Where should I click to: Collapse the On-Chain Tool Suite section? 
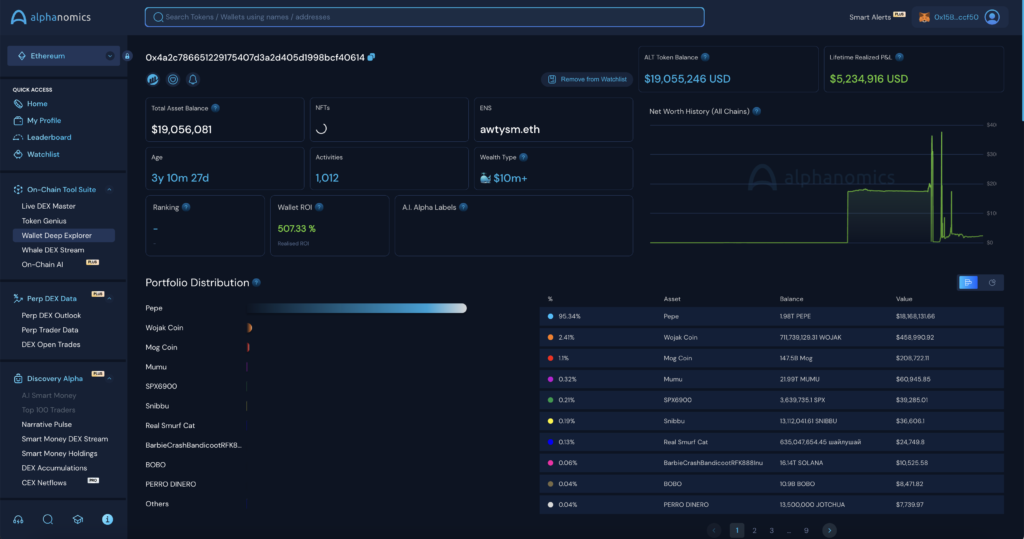tap(109, 189)
